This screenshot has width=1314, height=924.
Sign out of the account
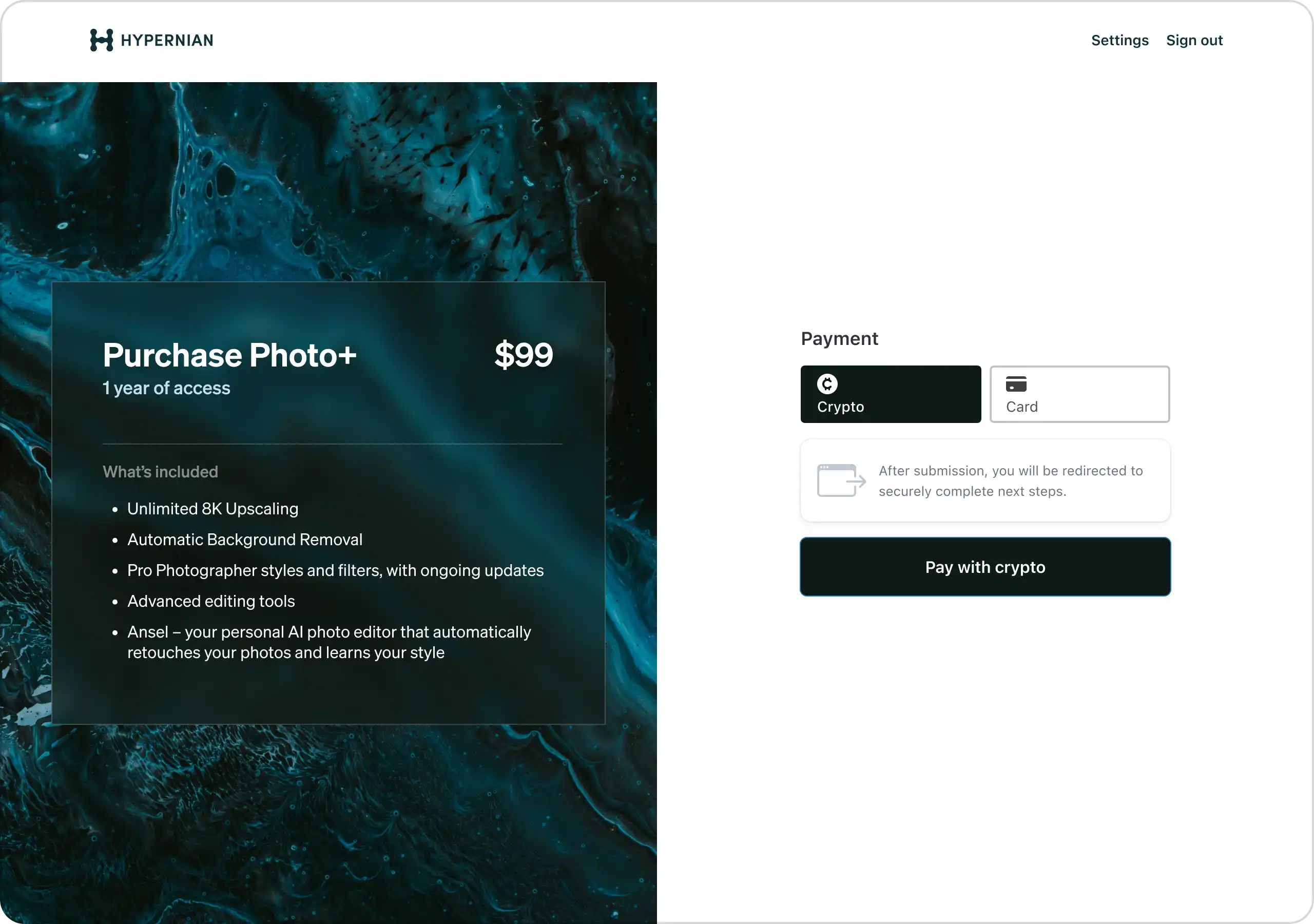coord(1194,41)
